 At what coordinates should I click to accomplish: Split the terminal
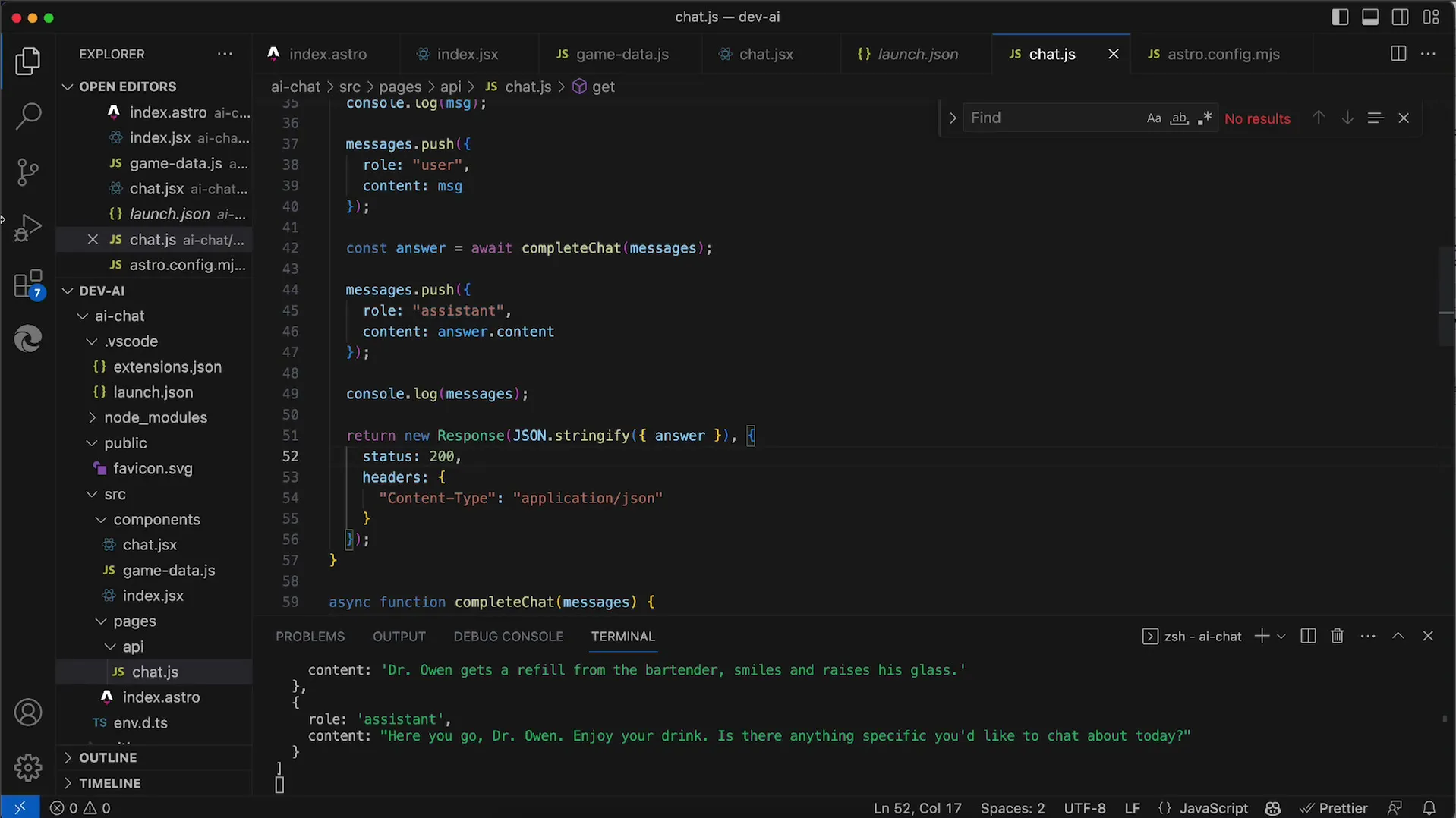point(1308,637)
